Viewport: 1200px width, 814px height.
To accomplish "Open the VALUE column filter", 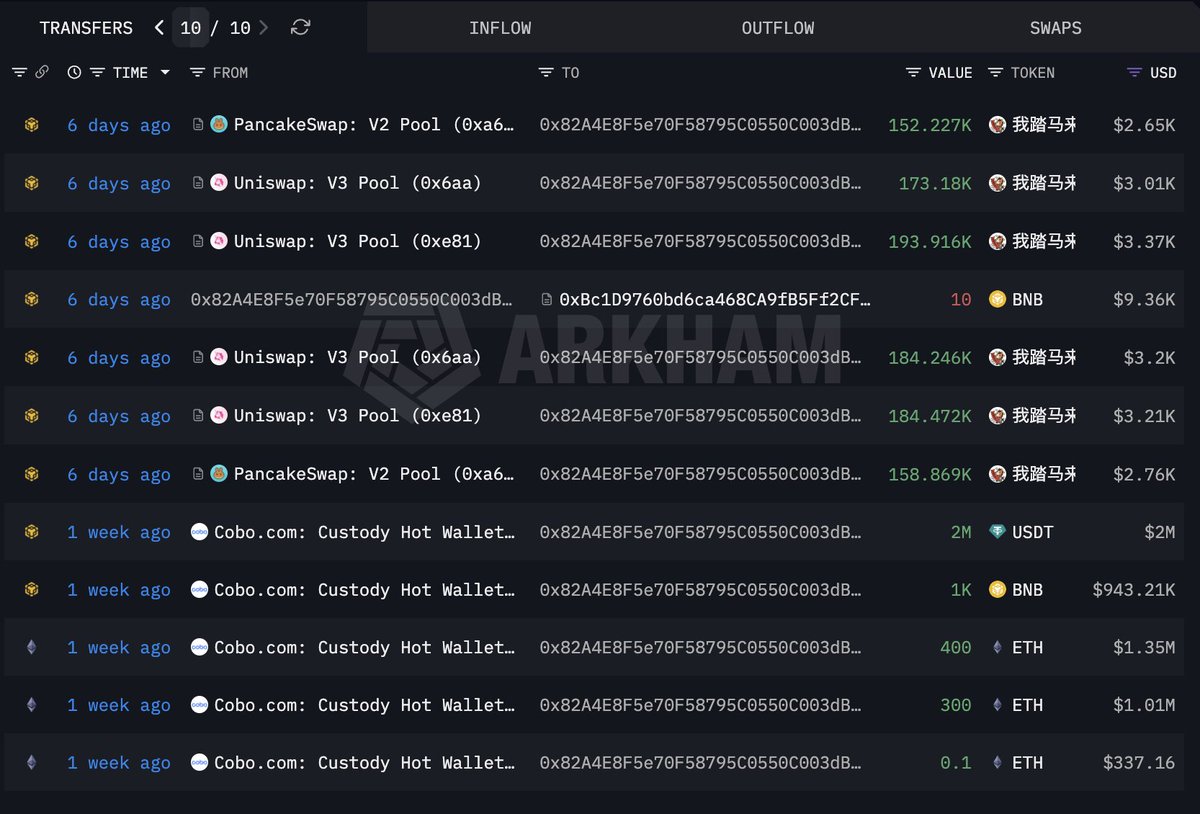I will click(913, 72).
